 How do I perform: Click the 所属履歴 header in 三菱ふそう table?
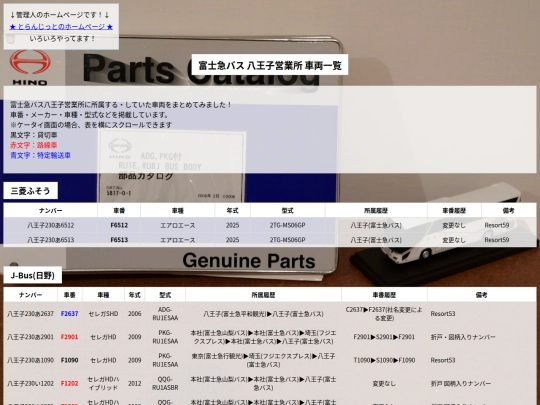point(376,210)
